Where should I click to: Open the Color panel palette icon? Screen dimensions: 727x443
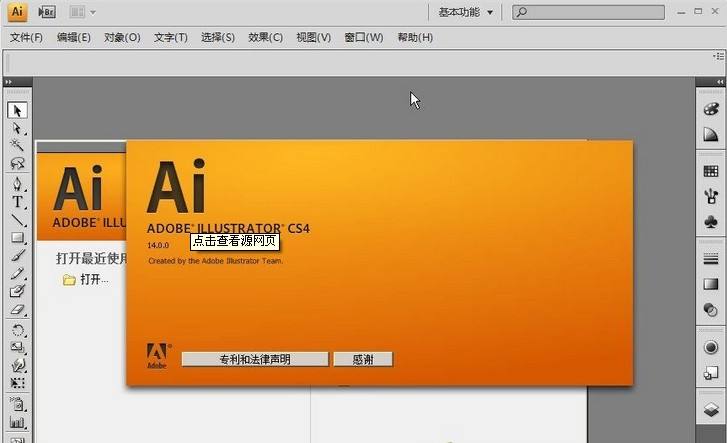[x=711, y=109]
